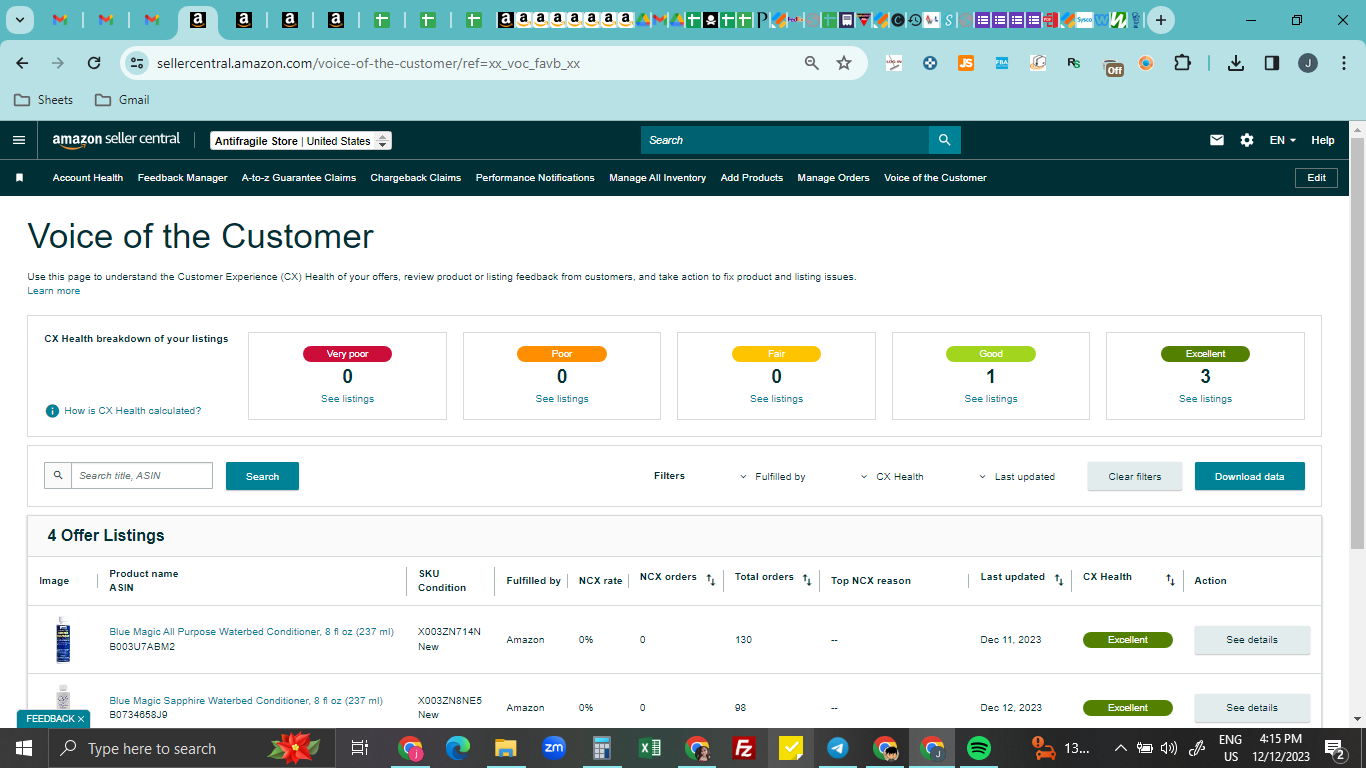Open Blue Magic All Purpose Waterbed Conditioner link
Screen dimensions: 1366x768
coord(252,632)
